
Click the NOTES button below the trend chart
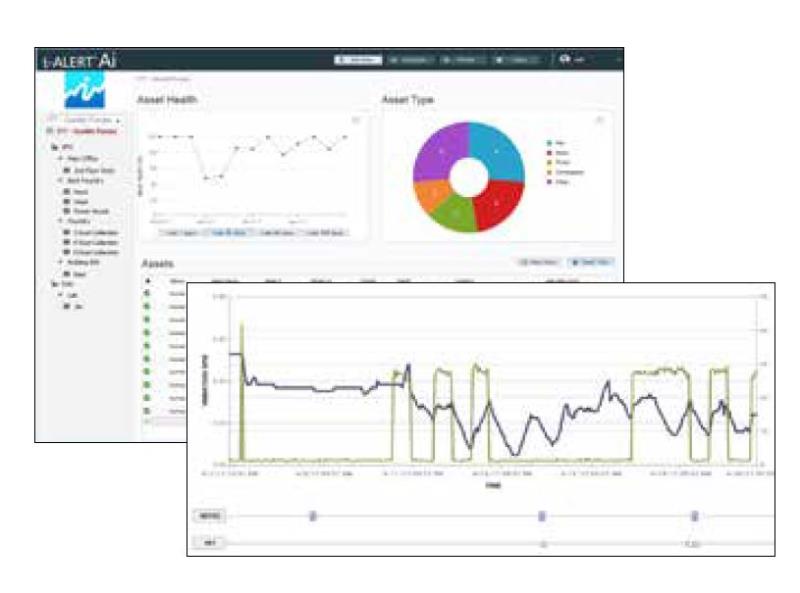[x=210, y=516]
